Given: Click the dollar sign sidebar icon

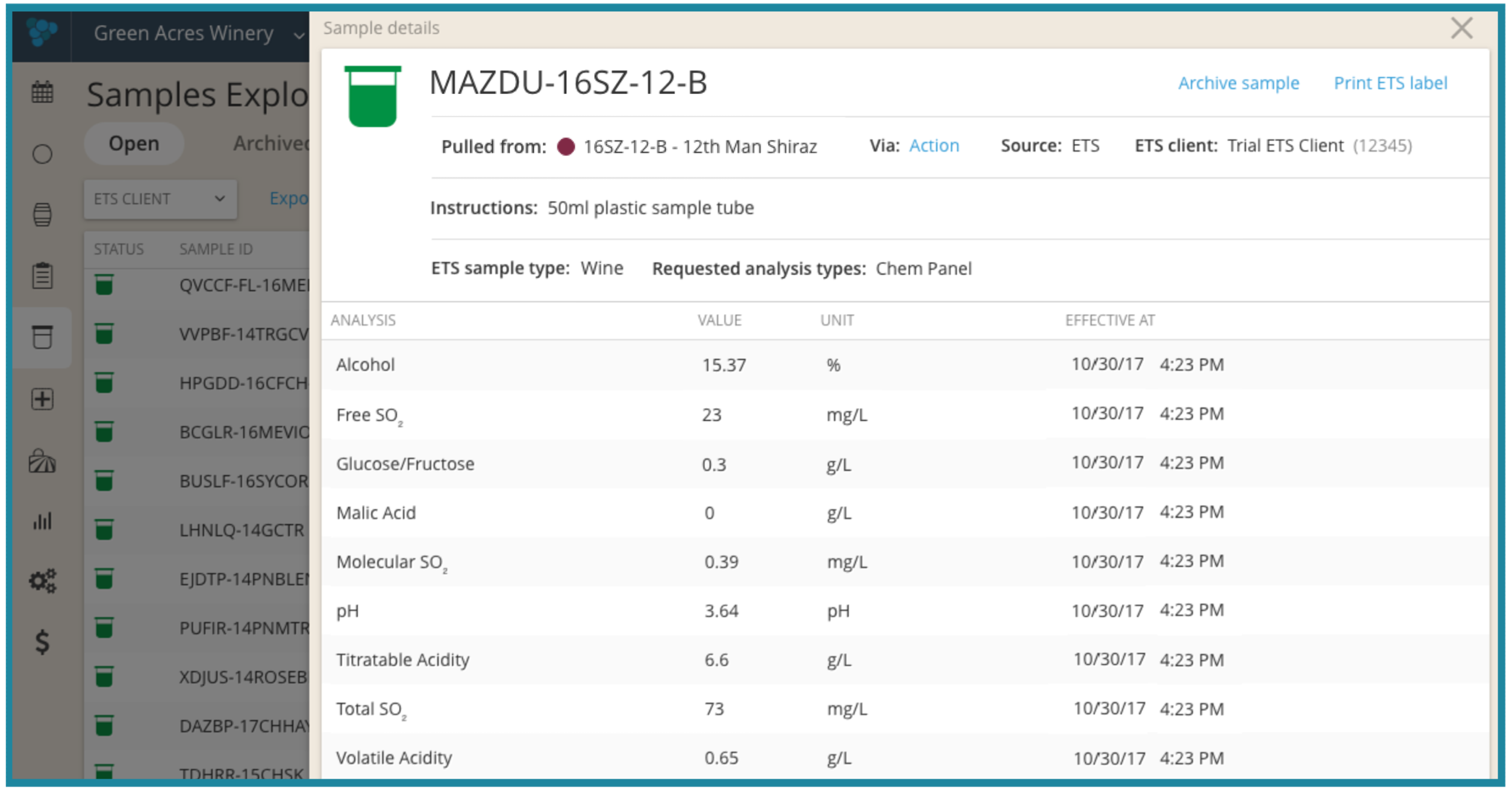Looking at the screenshot, I should point(42,641).
